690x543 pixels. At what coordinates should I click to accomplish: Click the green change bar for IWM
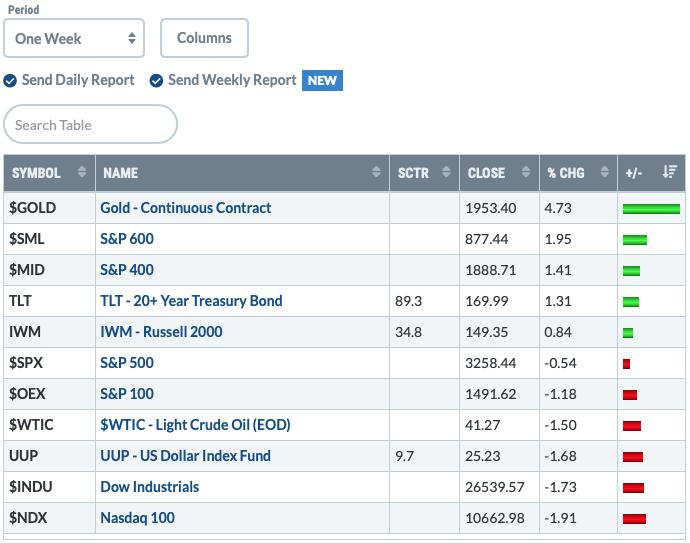pos(628,333)
